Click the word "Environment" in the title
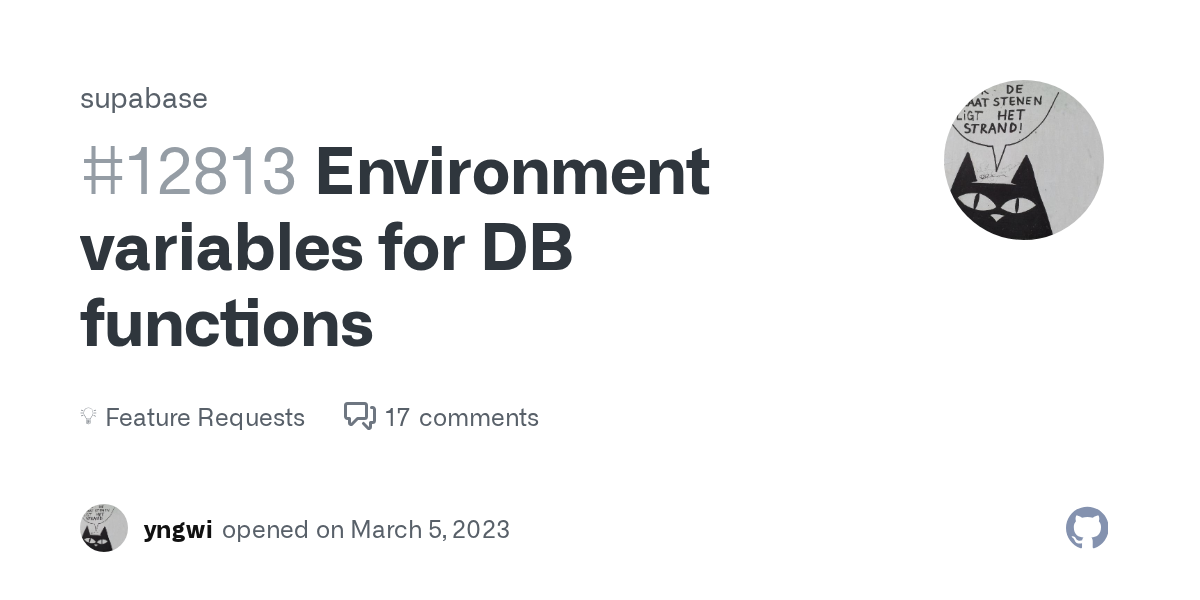The image size is (1200, 600). (x=512, y=171)
